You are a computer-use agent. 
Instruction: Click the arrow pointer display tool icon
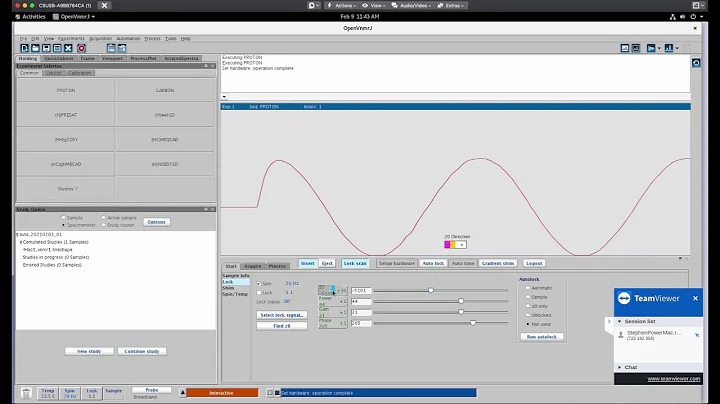coord(651,48)
